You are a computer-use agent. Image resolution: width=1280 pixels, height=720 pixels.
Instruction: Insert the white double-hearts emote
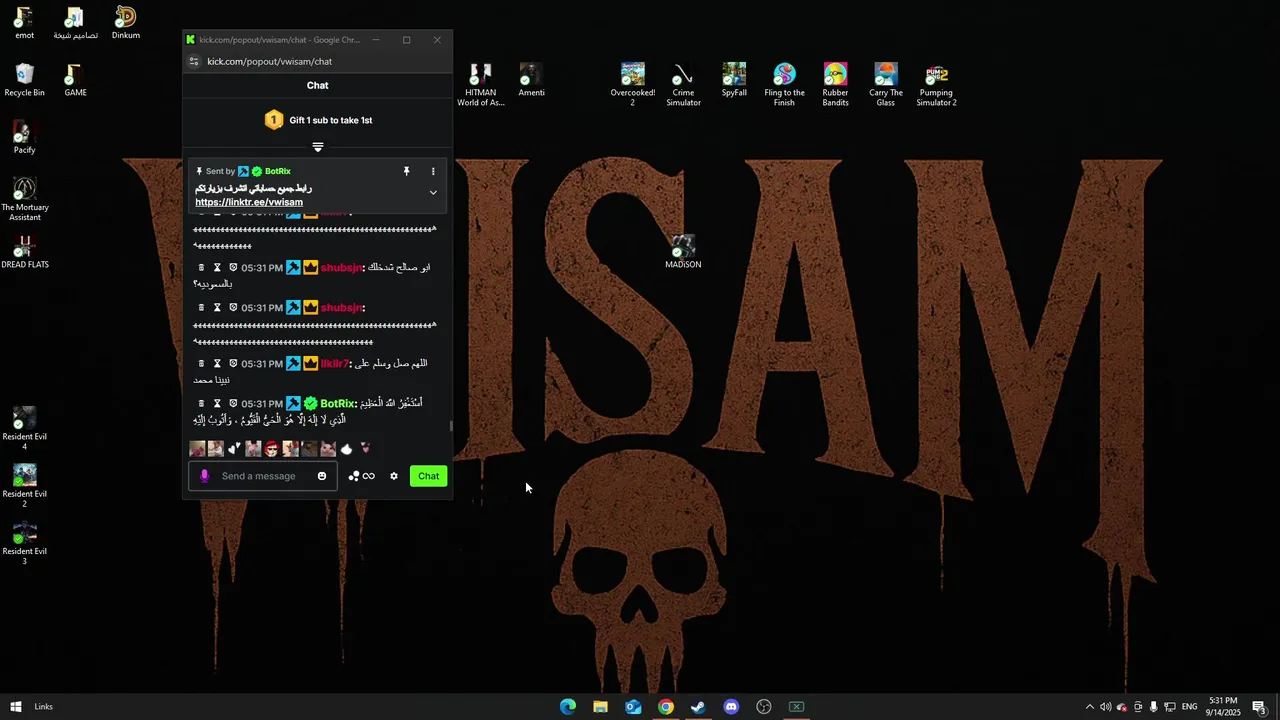pyautogui.click(x=234, y=449)
